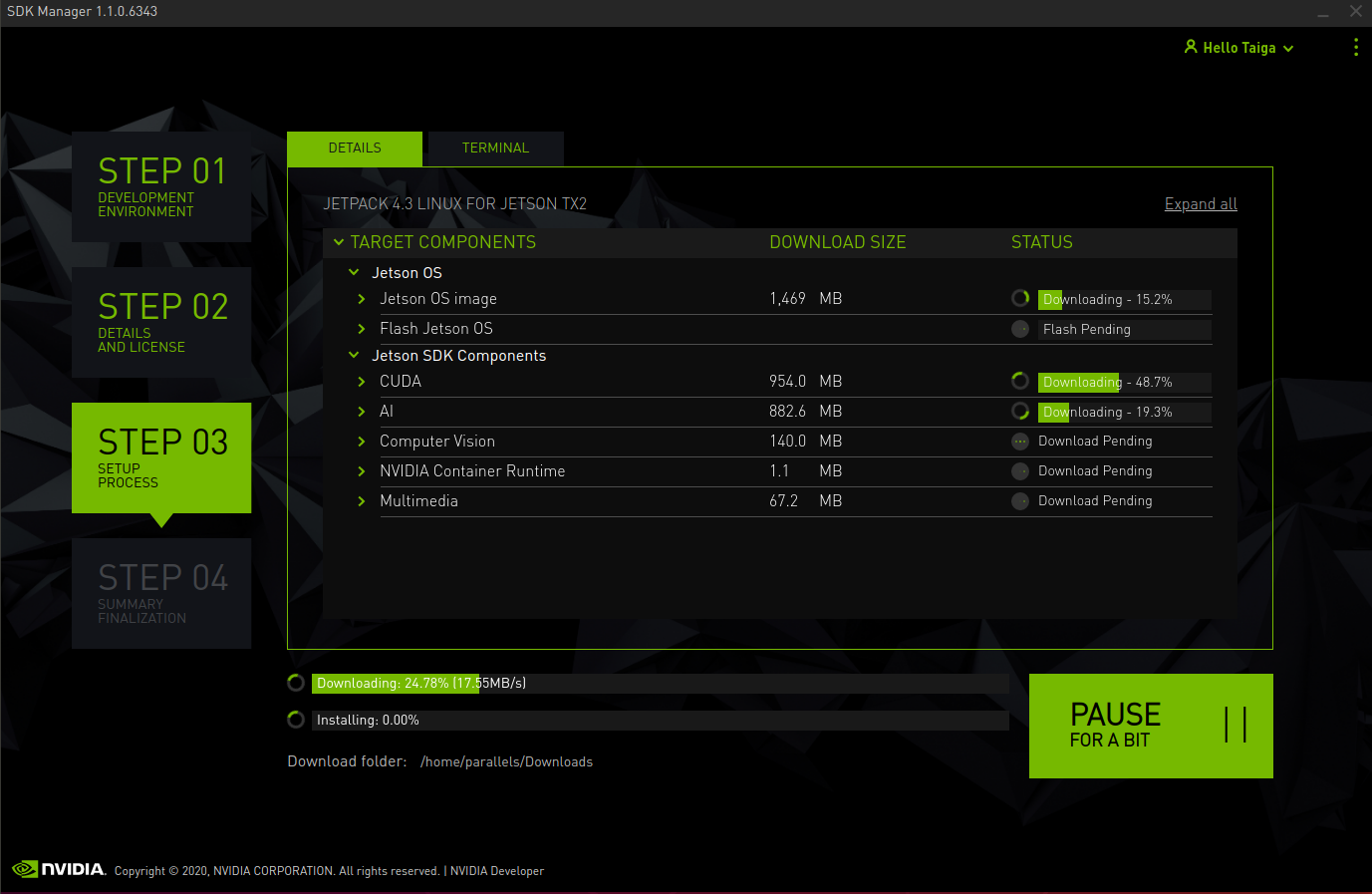Screen dimensions: 1372x894
Task: Click the CUDA 48.7% download progress bar
Action: [1125, 382]
